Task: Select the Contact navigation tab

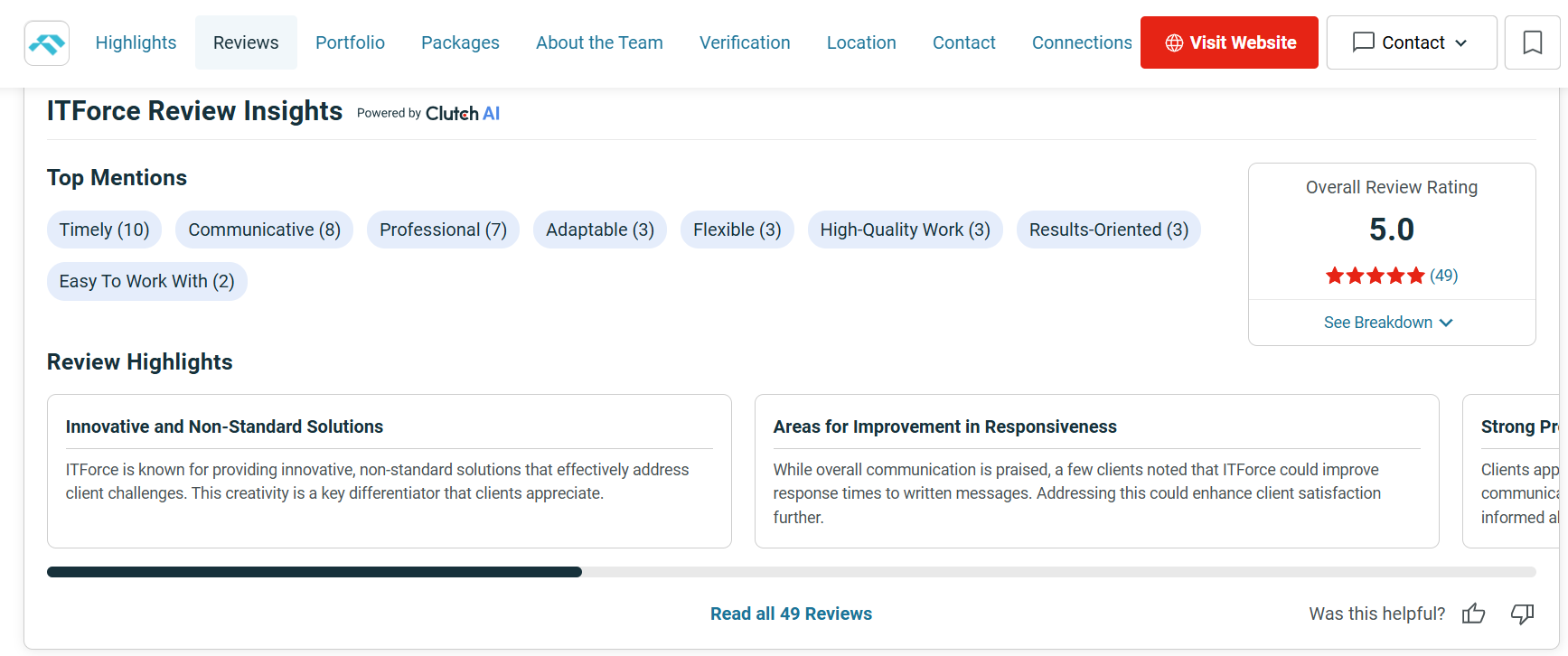Action: (963, 42)
